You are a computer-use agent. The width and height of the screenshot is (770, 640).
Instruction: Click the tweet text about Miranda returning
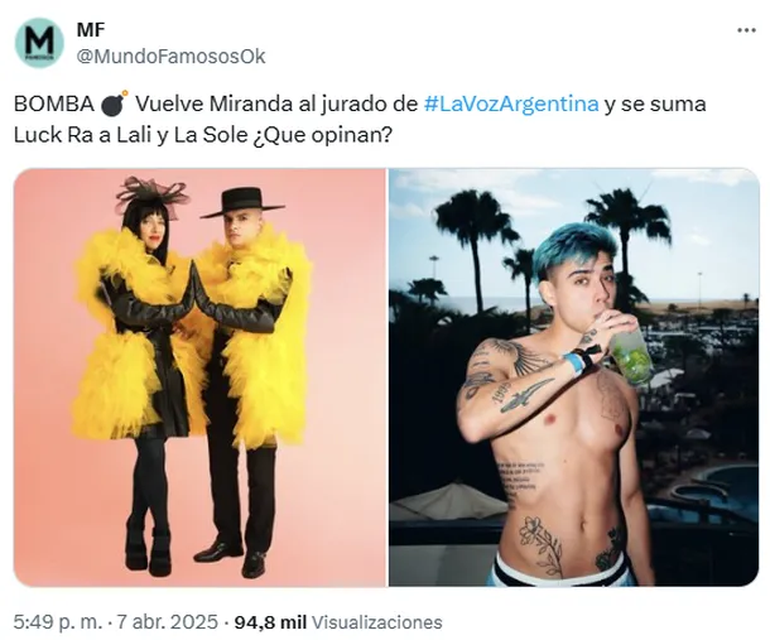pos(360,119)
